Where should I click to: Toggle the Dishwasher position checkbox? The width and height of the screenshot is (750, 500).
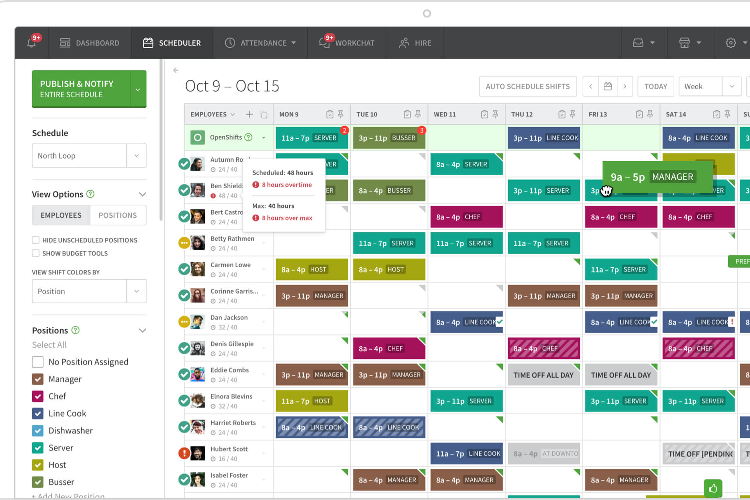(x=38, y=431)
